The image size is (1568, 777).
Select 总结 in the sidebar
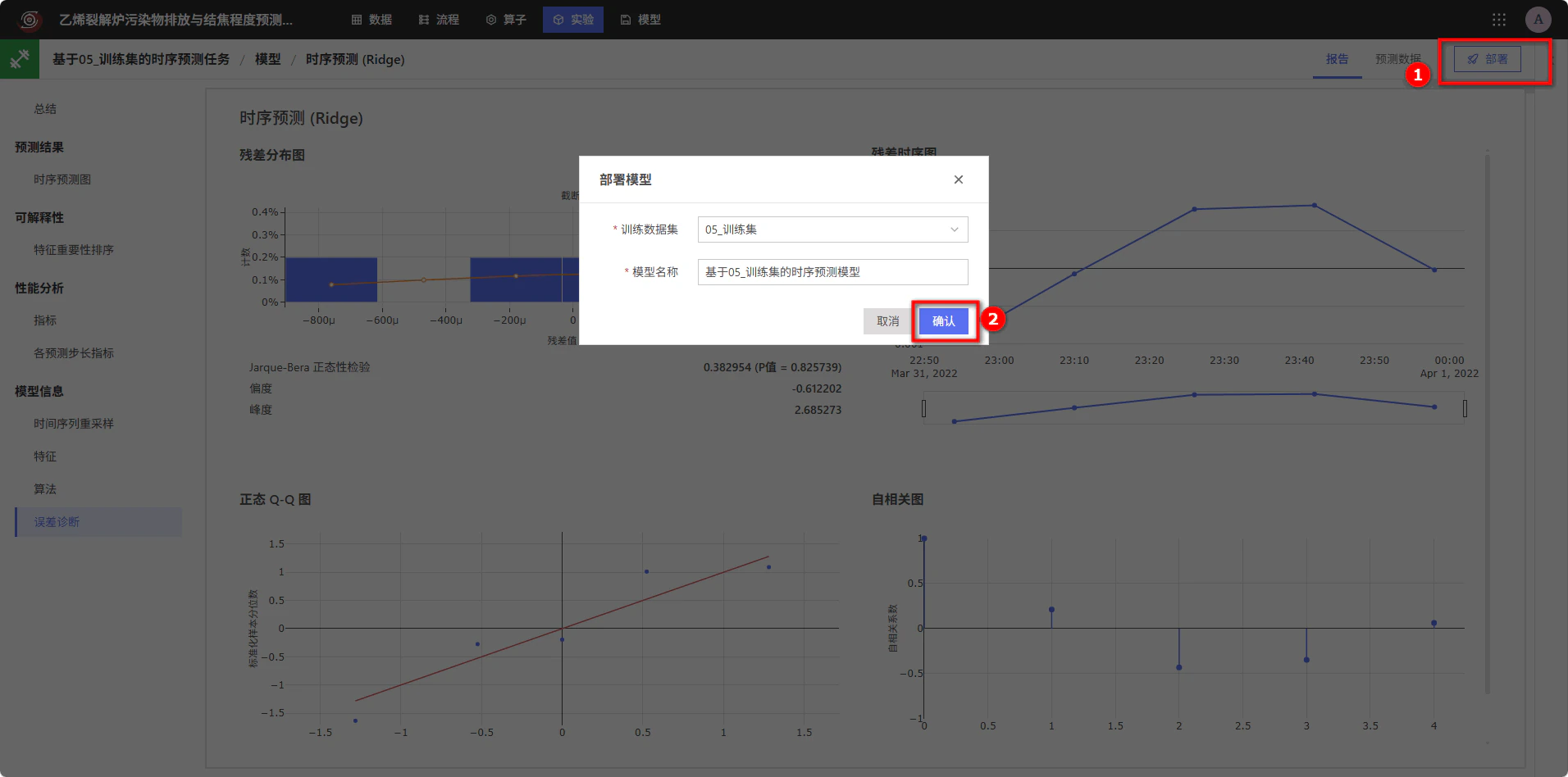point(45,109)
